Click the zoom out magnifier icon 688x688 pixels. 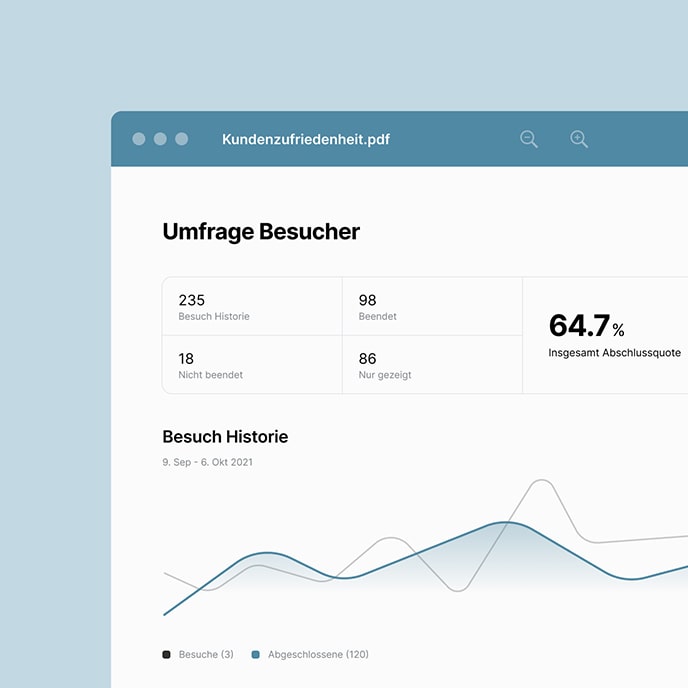[529, 139]
